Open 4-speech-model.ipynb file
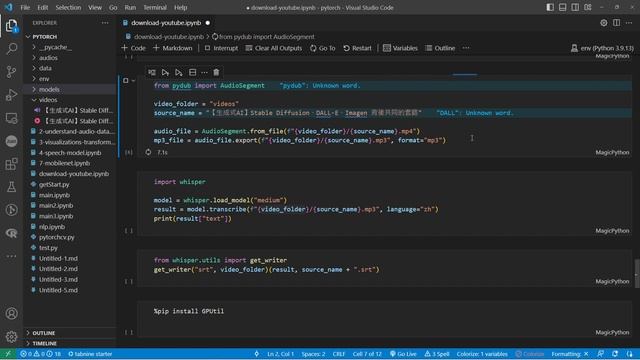The image size is (640, 360). point(69,153)
